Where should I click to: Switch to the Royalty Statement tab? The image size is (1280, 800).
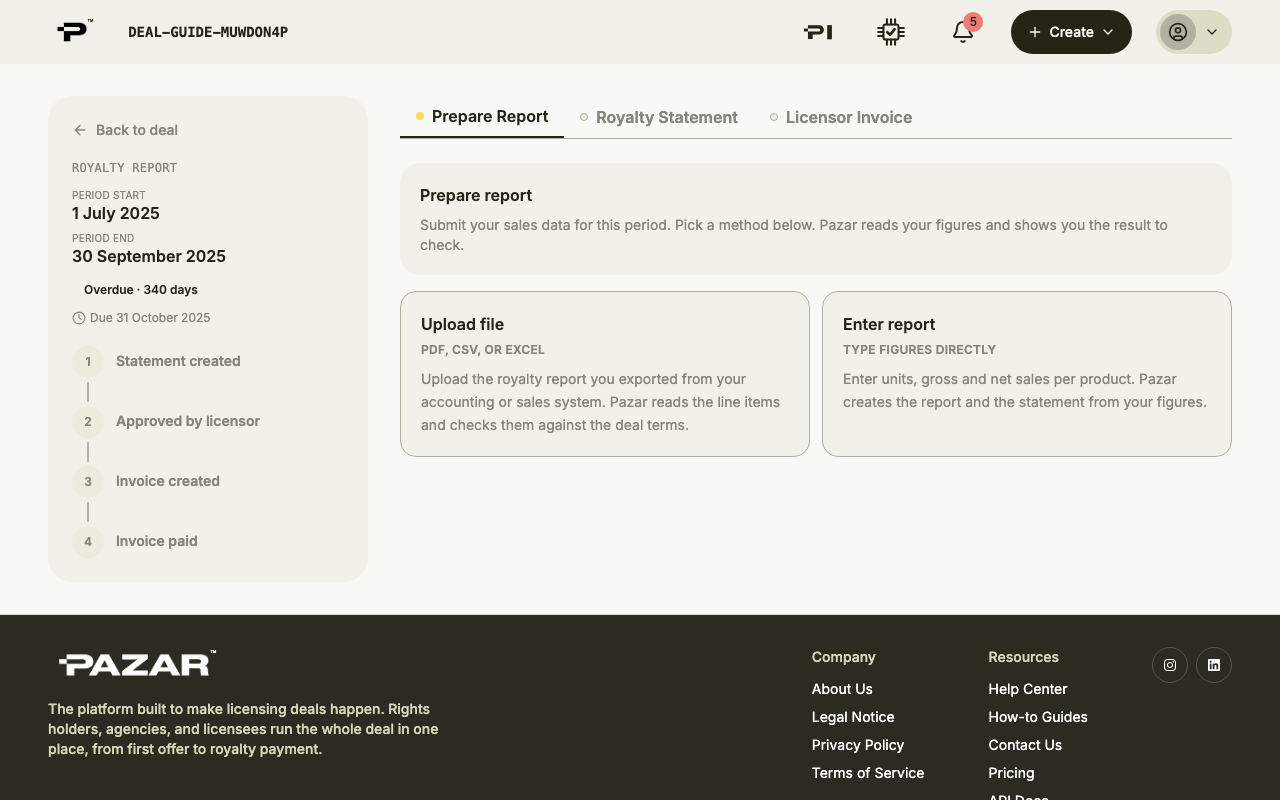tap(659, 117)
